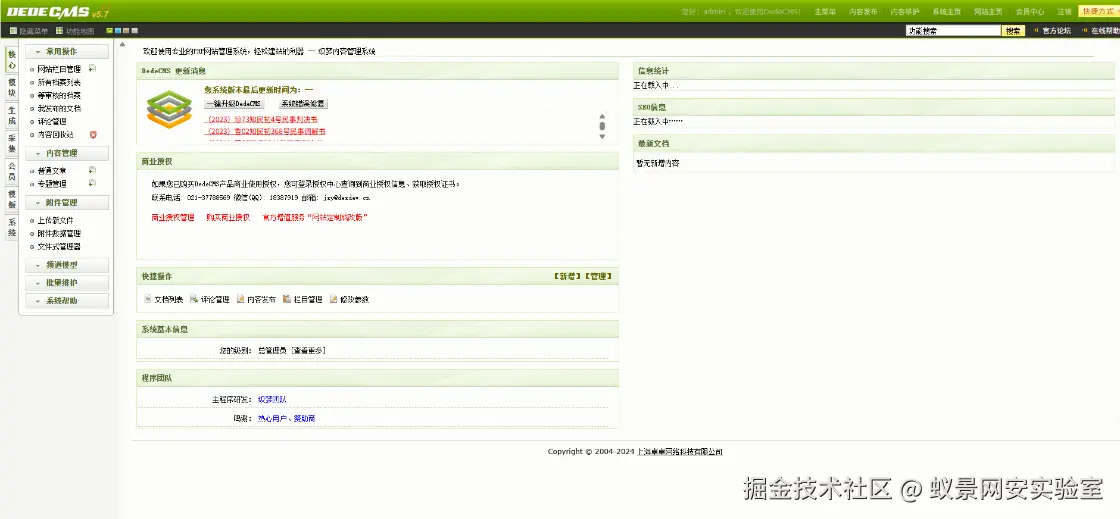1120x519 pixels.
Task: Open the 上传新文件 sidebar item
Action: point(55,221)
